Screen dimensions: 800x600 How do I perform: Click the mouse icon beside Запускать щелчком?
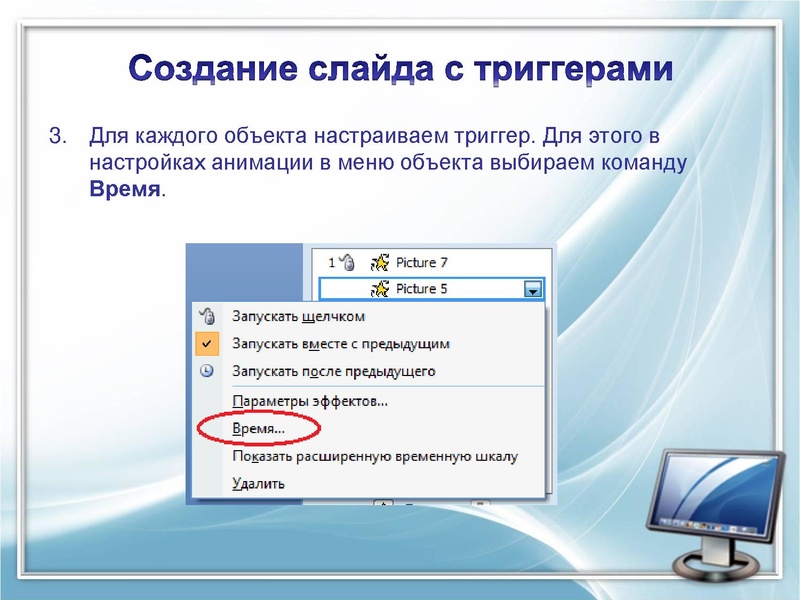[x=206, y=315]
